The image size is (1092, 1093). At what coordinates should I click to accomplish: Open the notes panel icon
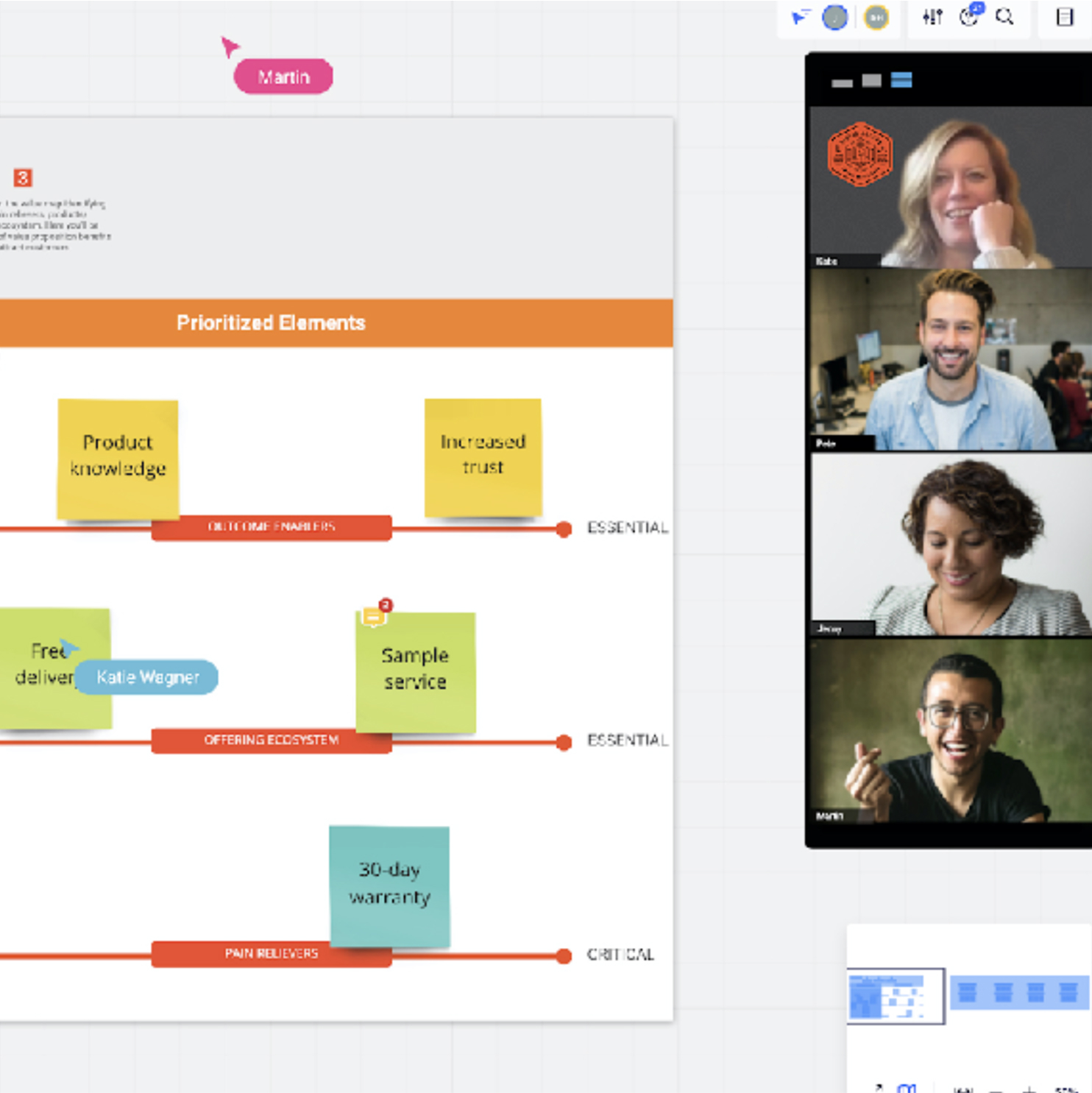click(1064, 16)
